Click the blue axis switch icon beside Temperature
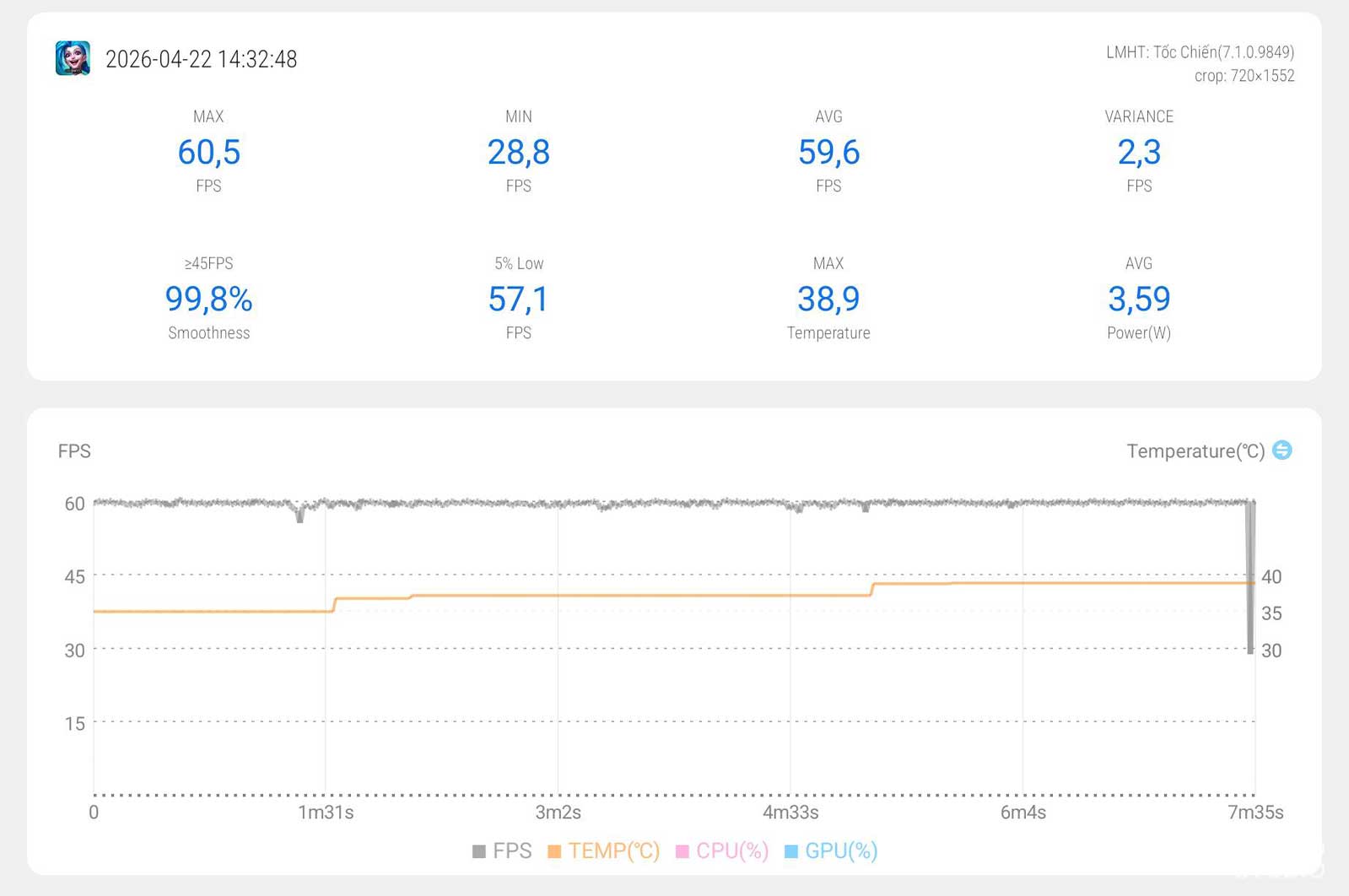Viewport: 1349px width, 896px height. click(x=1282, y=450)
